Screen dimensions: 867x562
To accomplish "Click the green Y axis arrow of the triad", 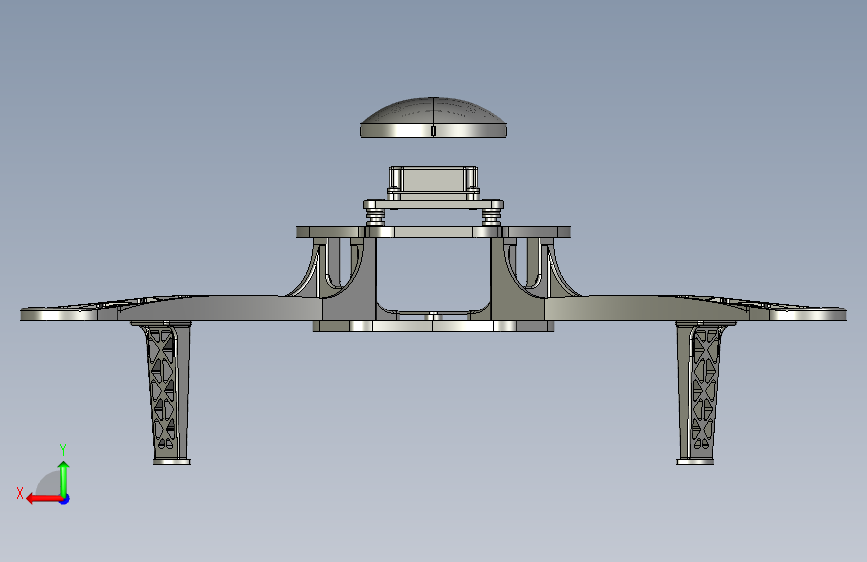I will tap(64, 479).
